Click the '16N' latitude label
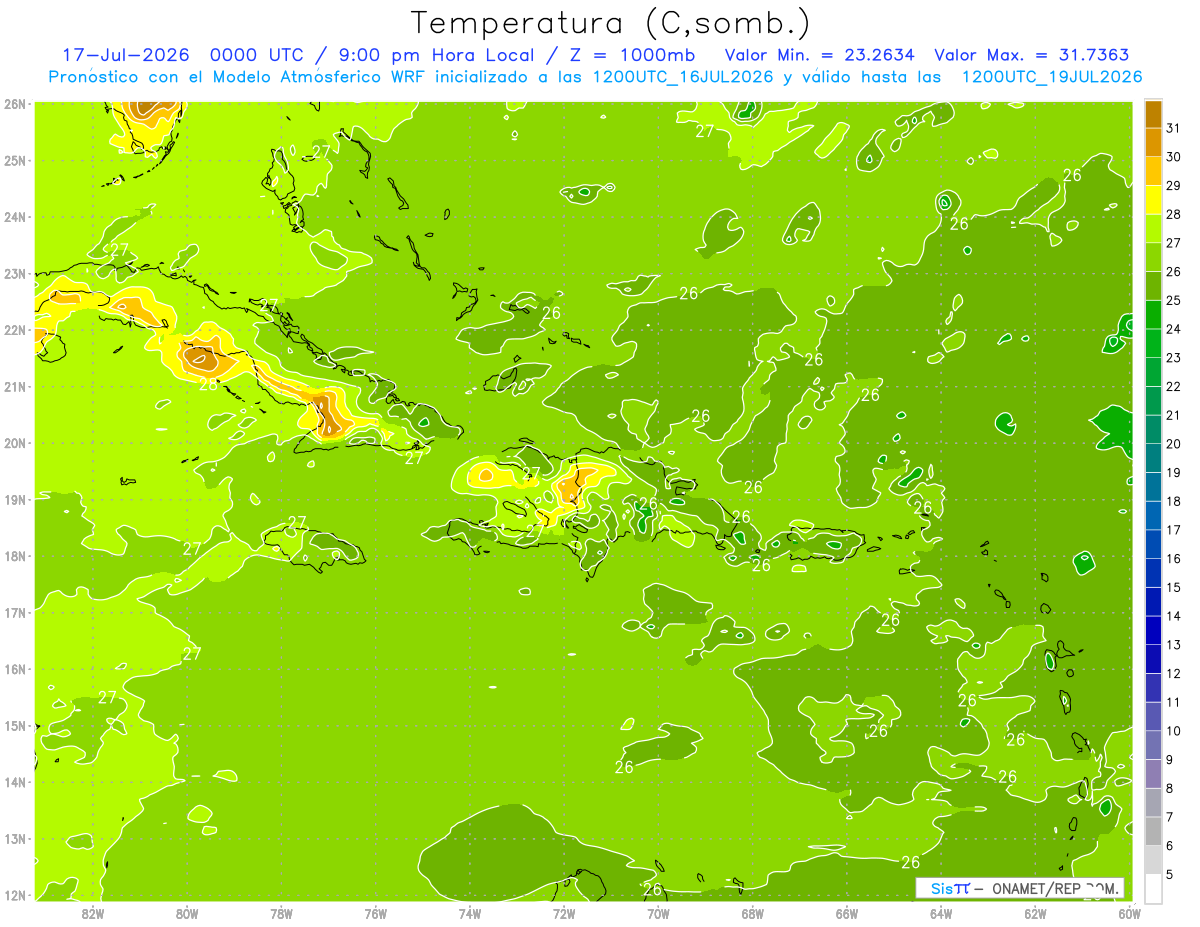1200x927 pixels. tap(15, 668)
